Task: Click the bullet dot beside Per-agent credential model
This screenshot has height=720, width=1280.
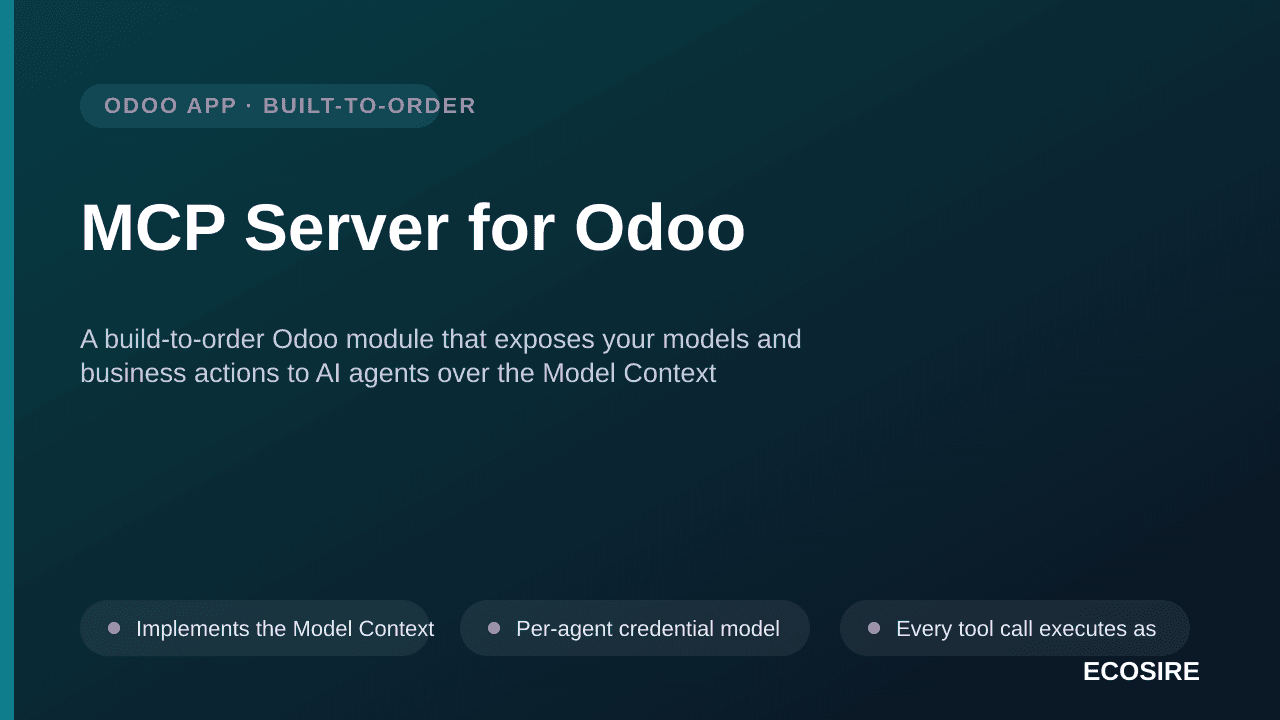Action: pyautogui.click(x=494, y=628)
